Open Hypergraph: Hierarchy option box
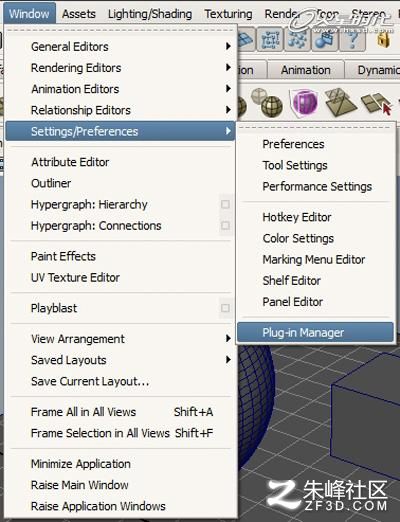 point(225,204)
